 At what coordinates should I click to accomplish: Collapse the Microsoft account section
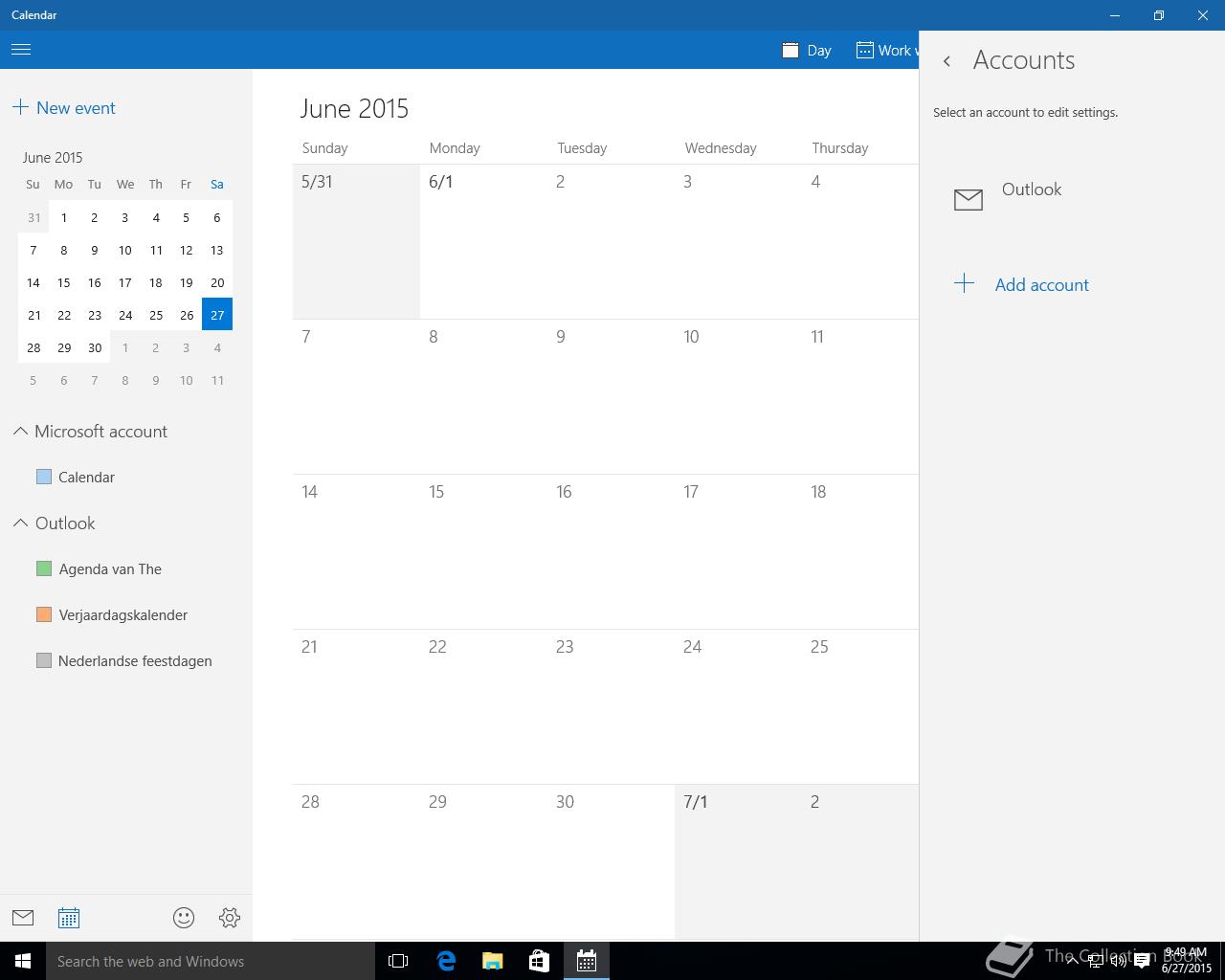click(20, 432)
